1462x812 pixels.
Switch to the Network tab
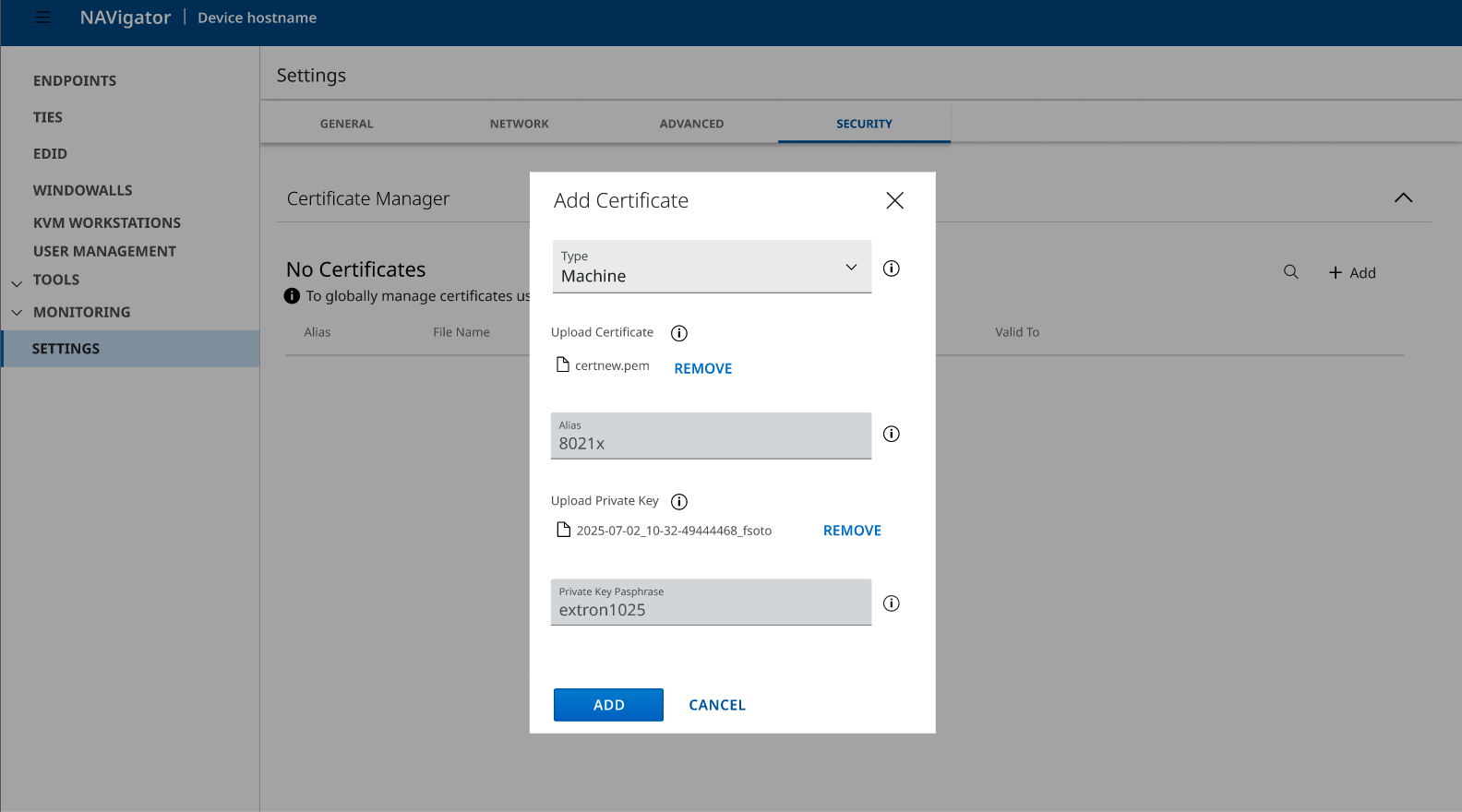pyautogui.click(x=519, y=124)
